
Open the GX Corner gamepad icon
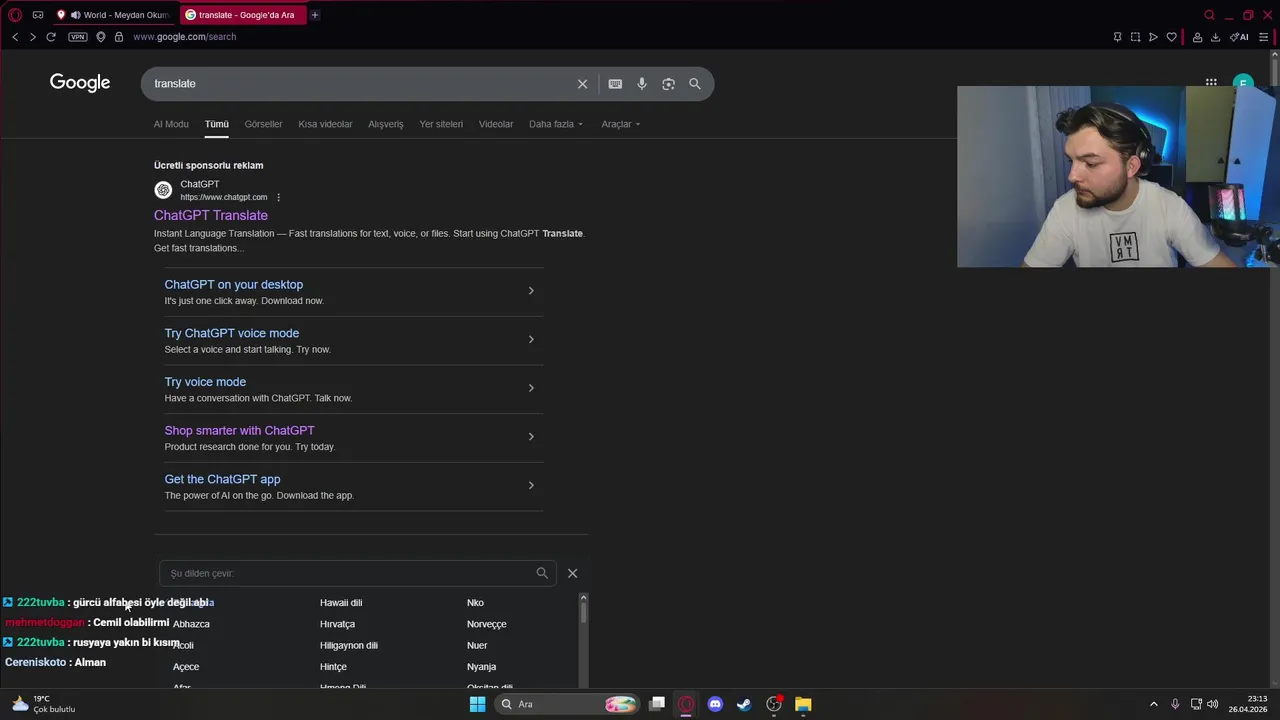[x=38, y=15]
